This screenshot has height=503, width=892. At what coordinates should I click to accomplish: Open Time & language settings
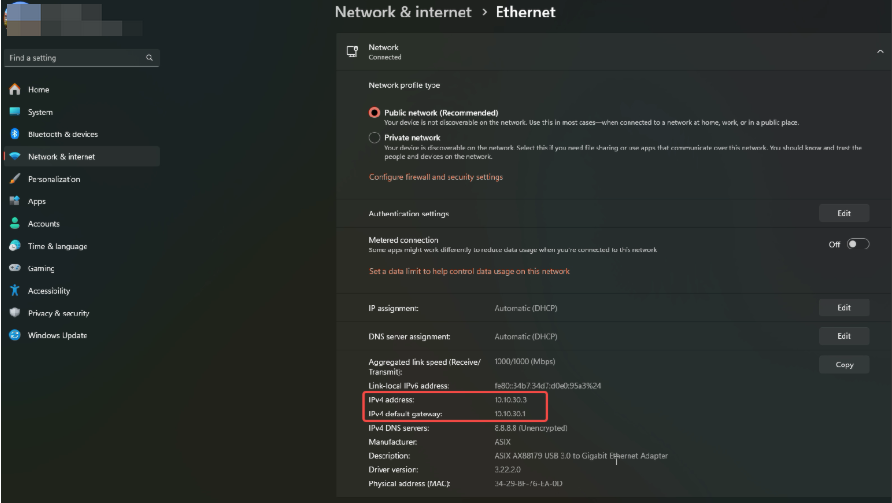[x=57, y=246]
